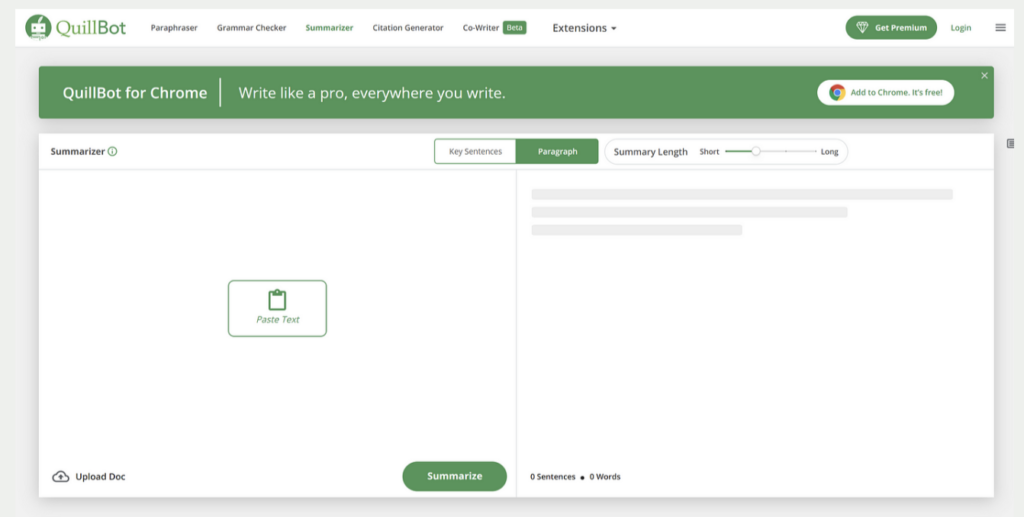This screenshot has width=1024, height=517.
Task: Expand the Extensions dropdown
Action: pos(584,28)
